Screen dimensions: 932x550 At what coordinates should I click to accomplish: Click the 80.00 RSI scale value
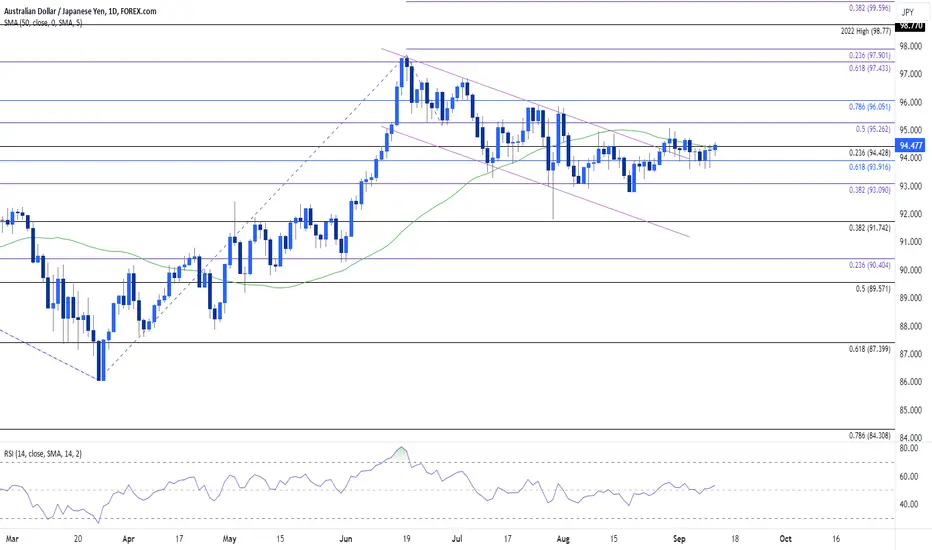[x=909, y=448]
